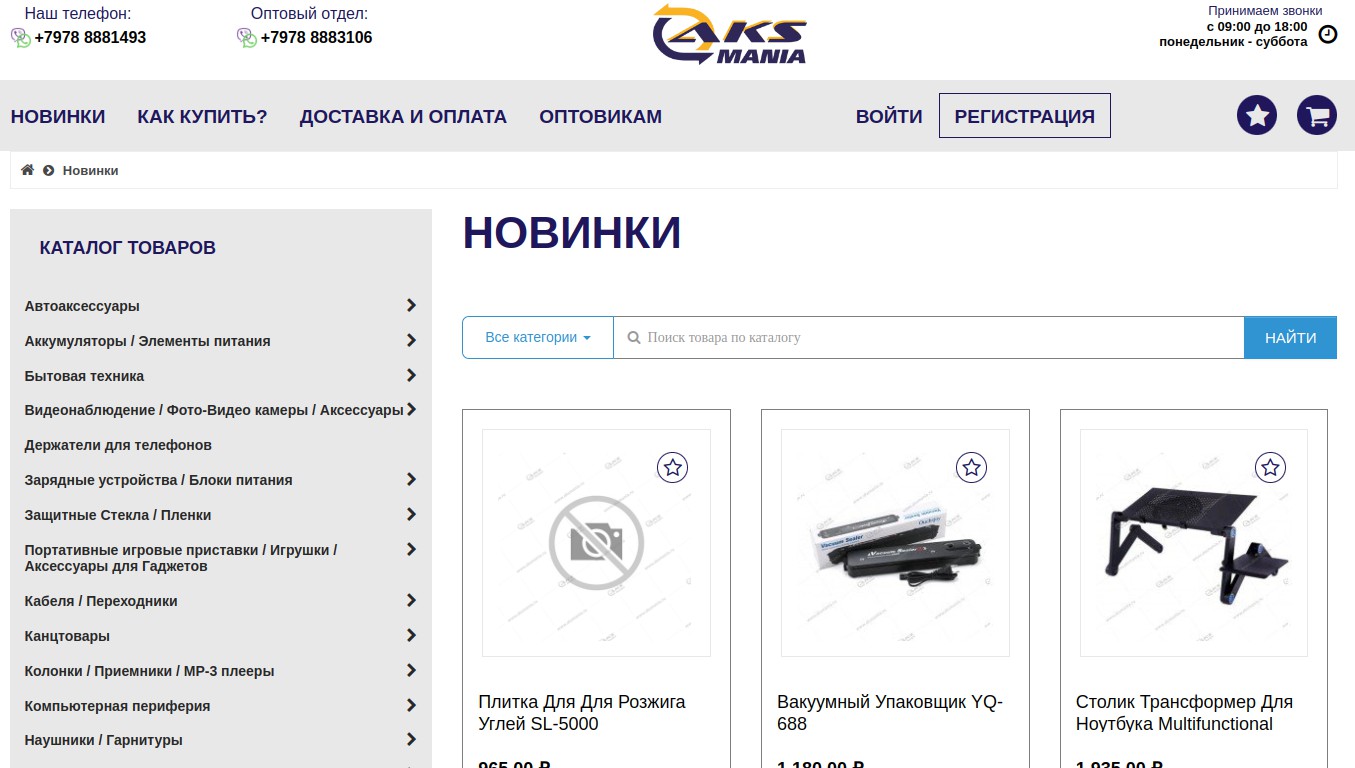
Task: Open Портативные игровые приставки category link
Action: pos(181,558)
